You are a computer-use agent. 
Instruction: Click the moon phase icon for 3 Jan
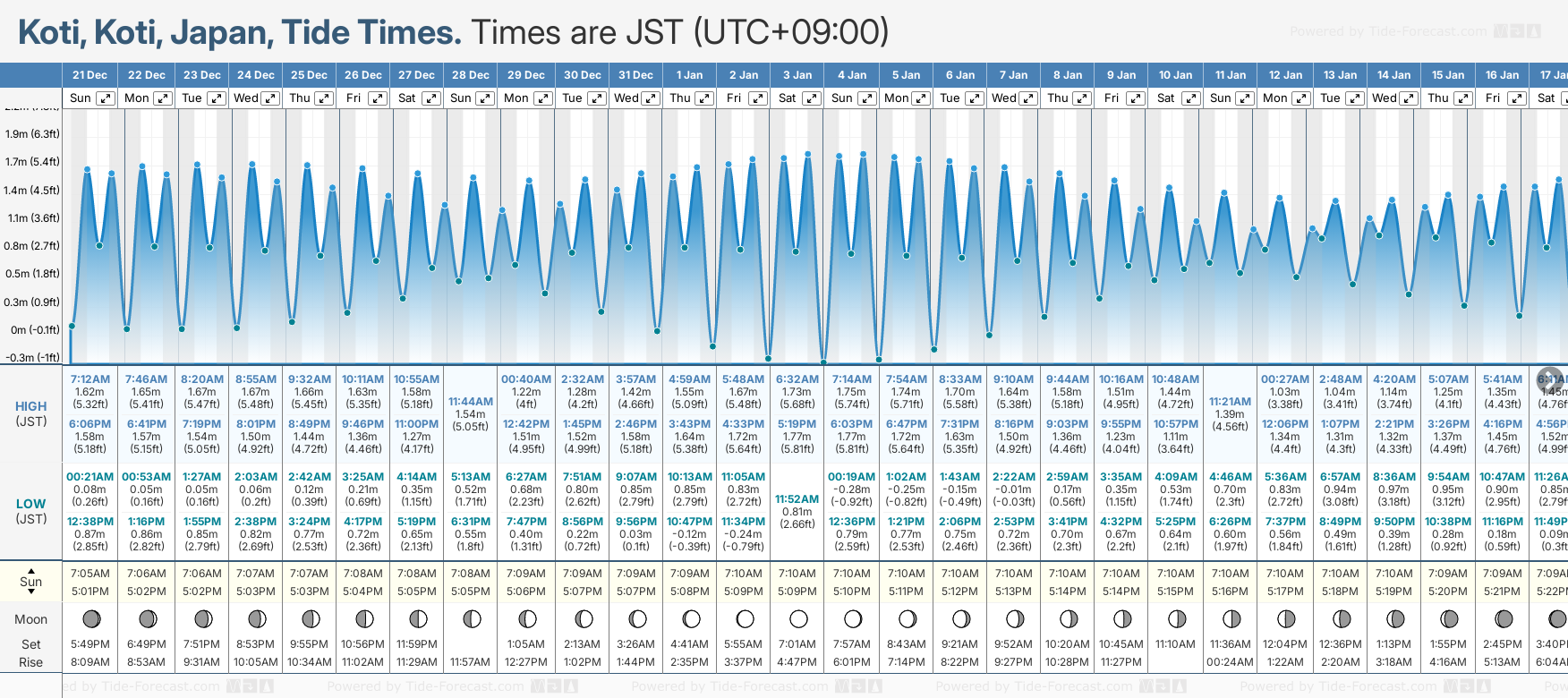(x=798, y=618)
